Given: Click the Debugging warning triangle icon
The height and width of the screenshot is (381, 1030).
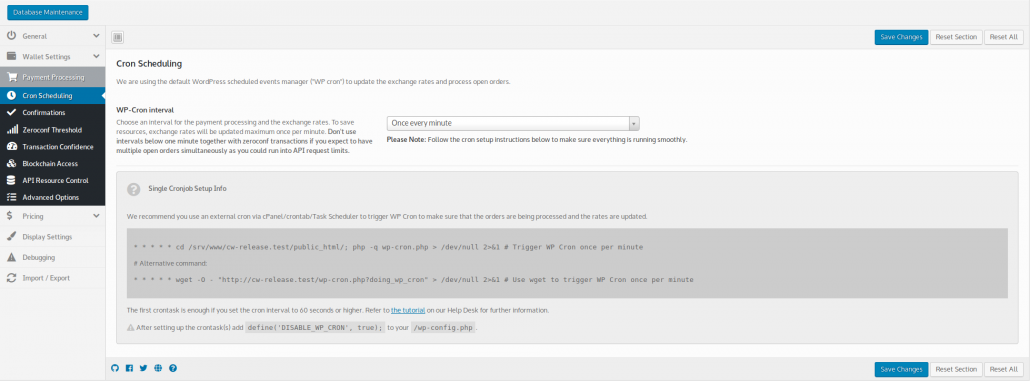Looking at the screenshot, I should point(11,257).
